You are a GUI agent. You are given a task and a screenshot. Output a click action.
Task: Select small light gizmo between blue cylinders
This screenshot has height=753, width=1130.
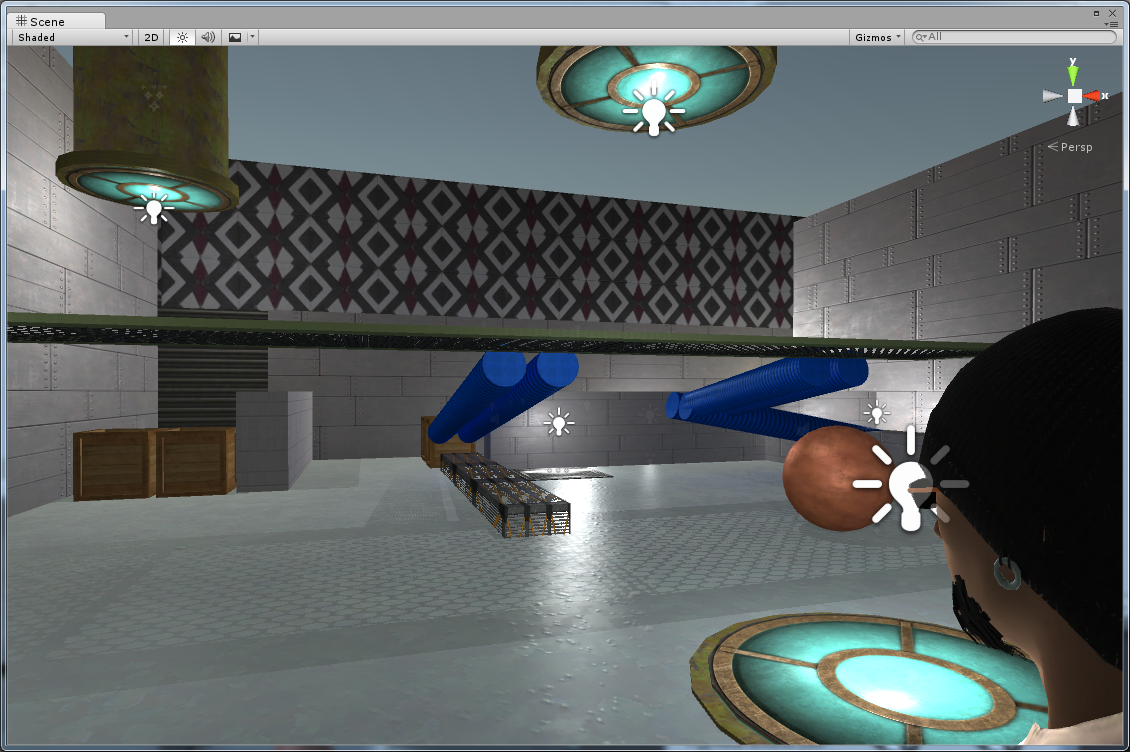559,422
